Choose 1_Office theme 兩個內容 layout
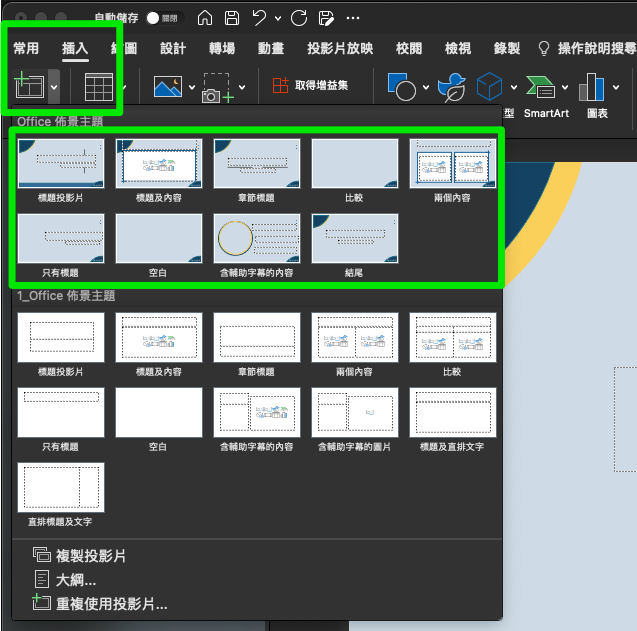 click(355, 337)
